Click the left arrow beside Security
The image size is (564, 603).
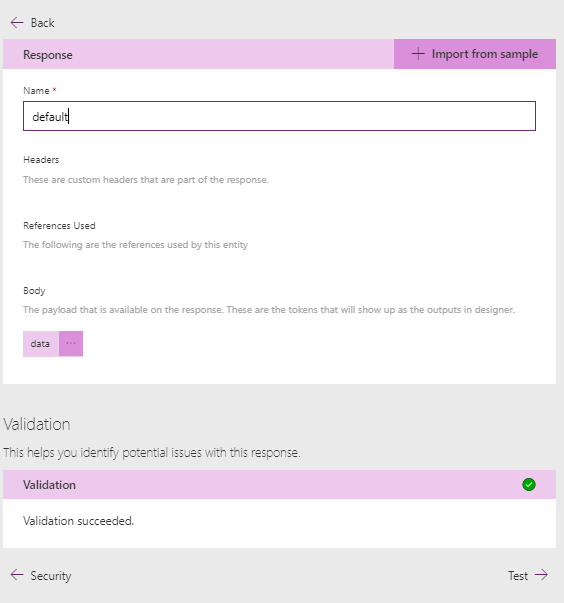tap(17, 575)
